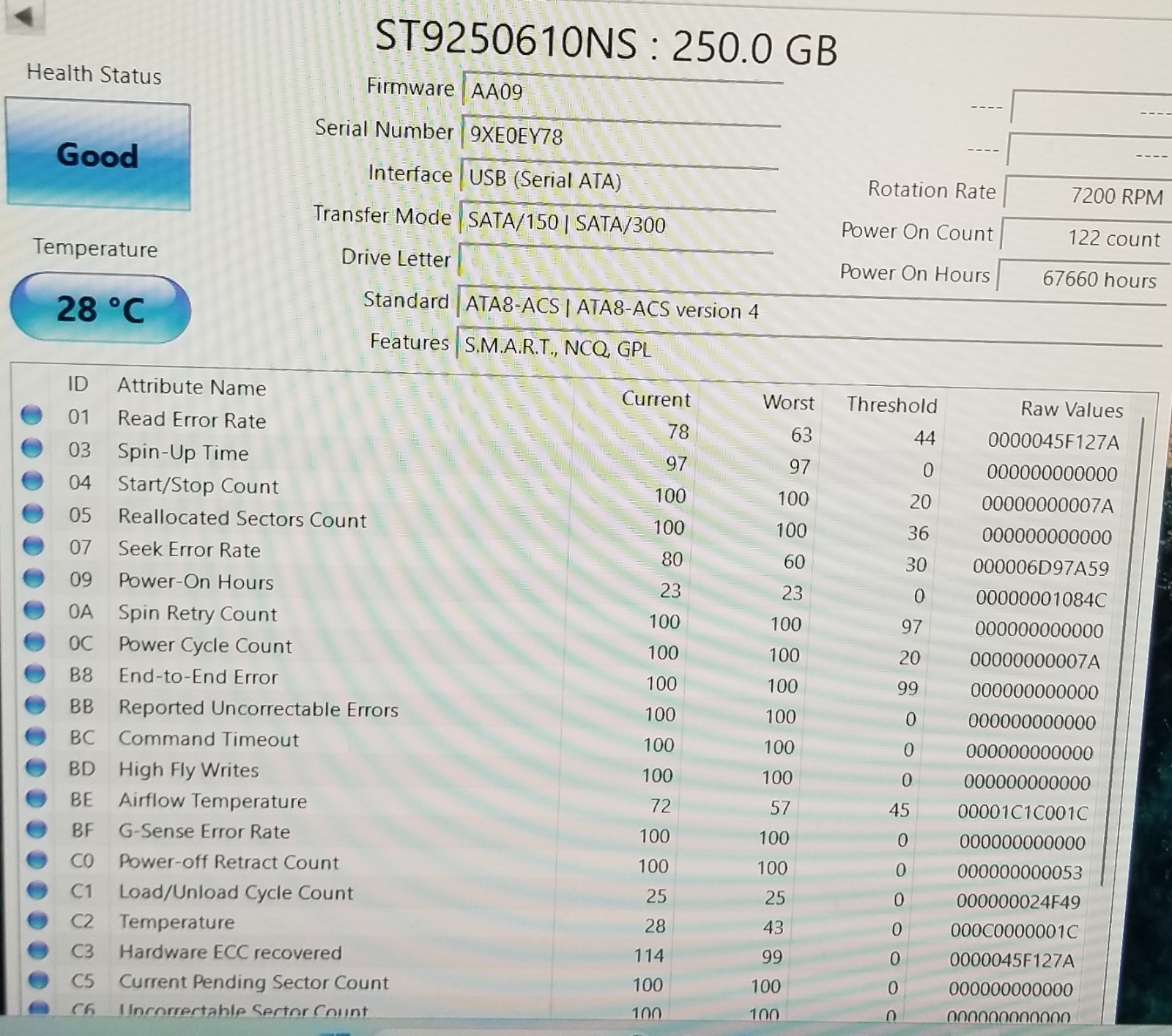Select the Current Pending Sector Count attribute name
1172x1036 pixels.
(x=254, y=983)
